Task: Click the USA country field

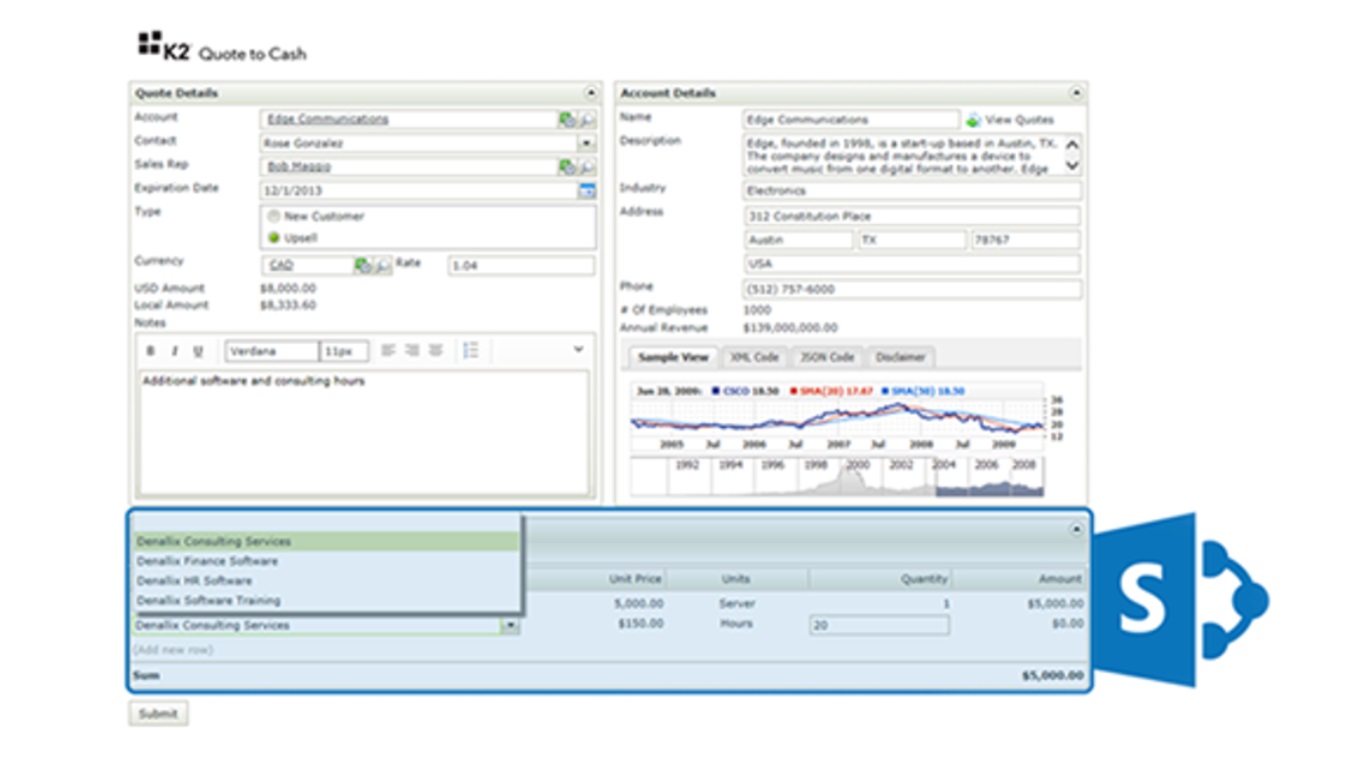Action: (912, 265)
